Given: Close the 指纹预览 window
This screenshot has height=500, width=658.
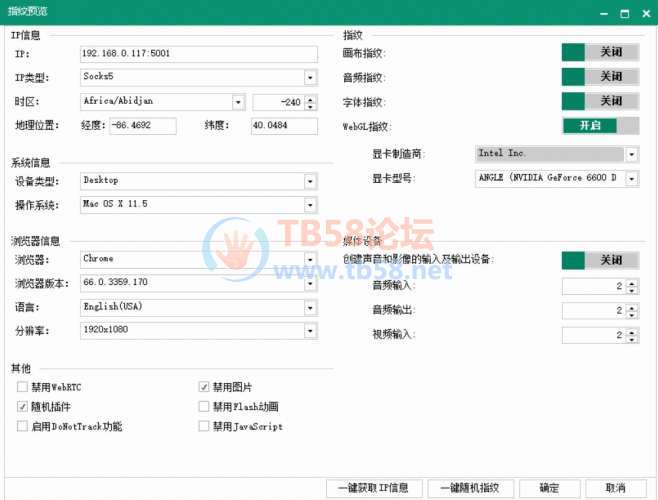Looking at the screenshot, I should click(x=646, y=14).
